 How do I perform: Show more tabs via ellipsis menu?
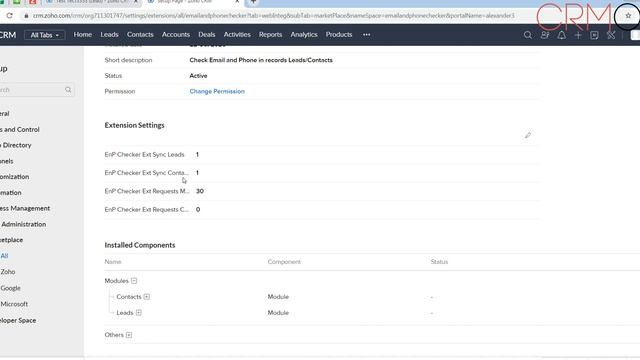pos(367,35)
